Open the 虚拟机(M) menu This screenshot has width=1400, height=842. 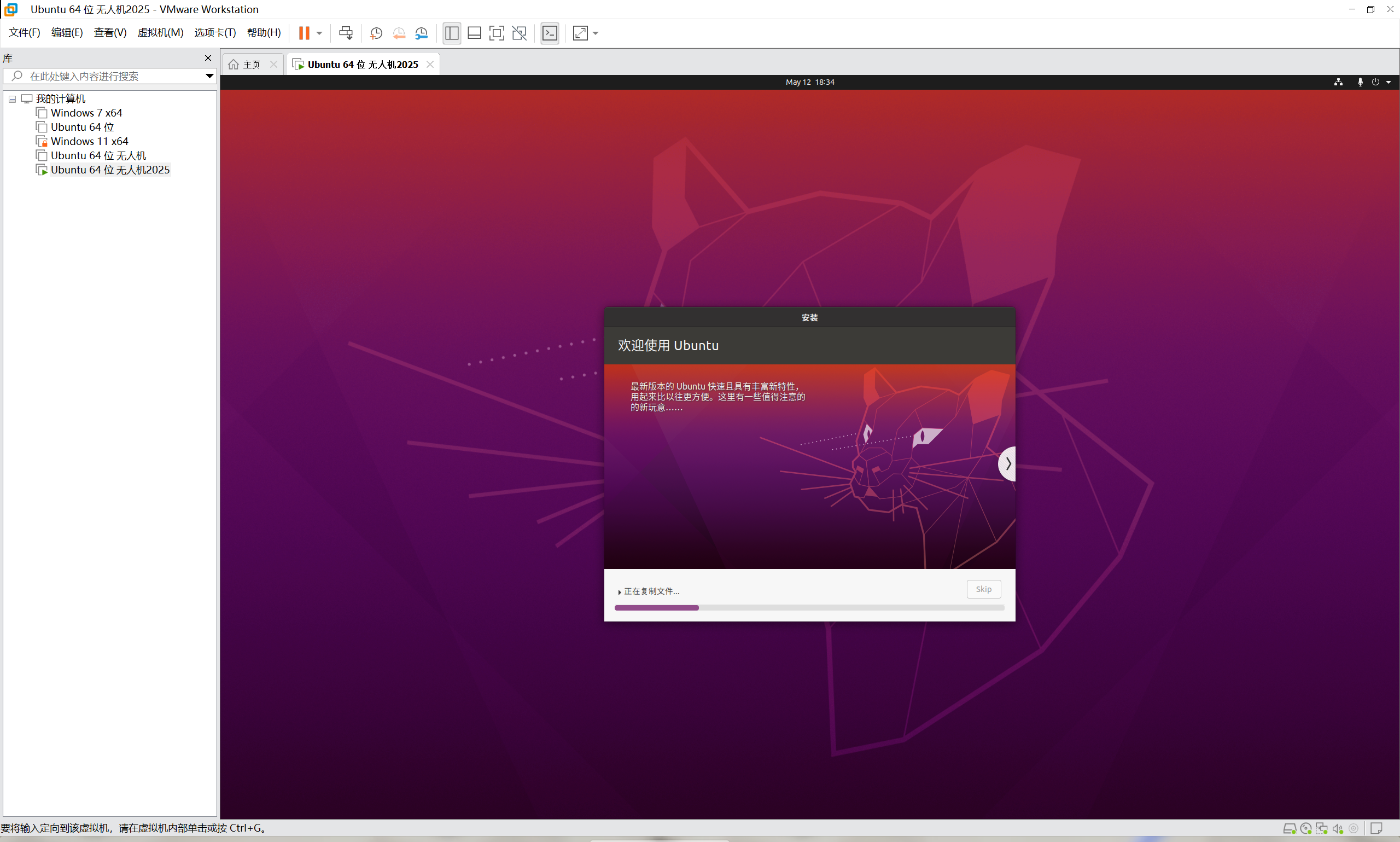(x=160, y=32)
